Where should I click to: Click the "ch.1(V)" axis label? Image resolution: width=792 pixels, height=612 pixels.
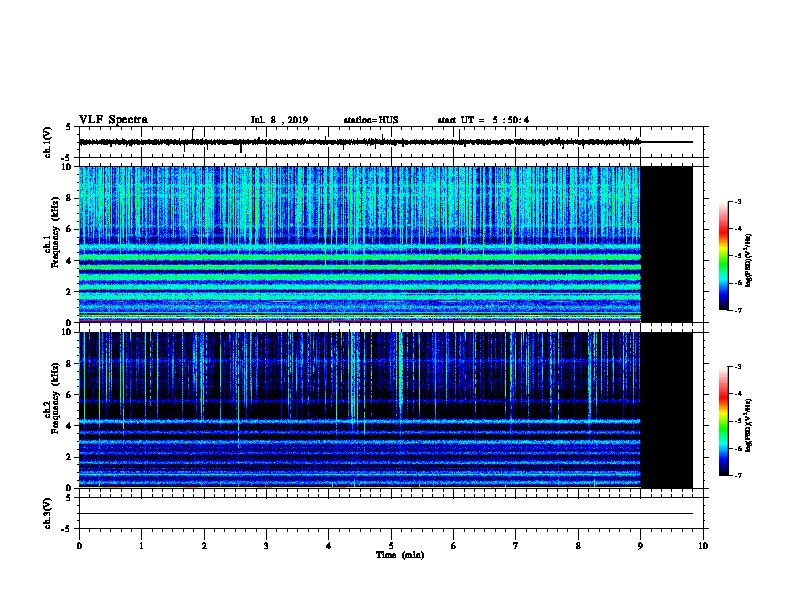[48, 142]
